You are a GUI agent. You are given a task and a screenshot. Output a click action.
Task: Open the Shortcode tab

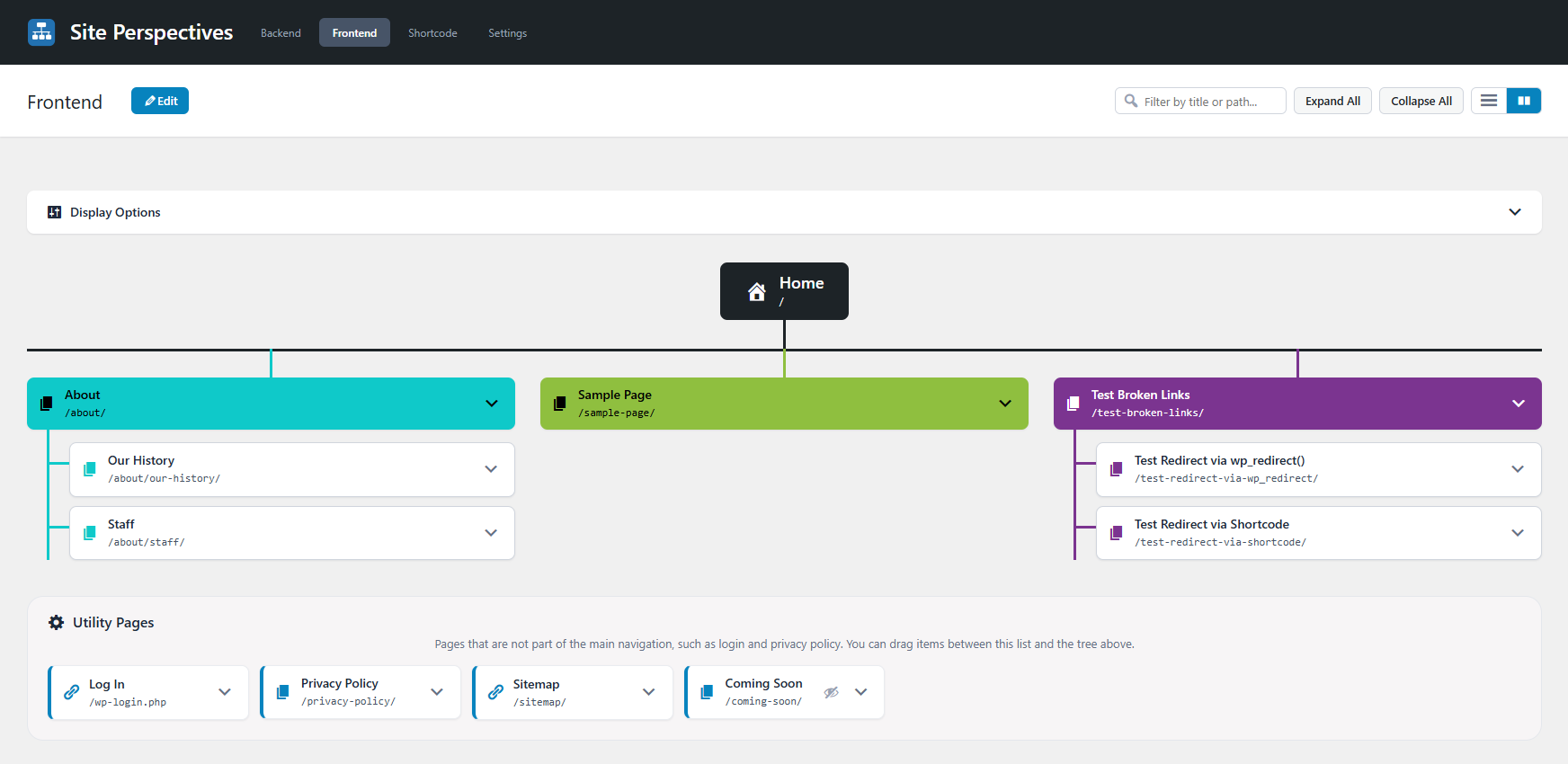coord(432,33)
